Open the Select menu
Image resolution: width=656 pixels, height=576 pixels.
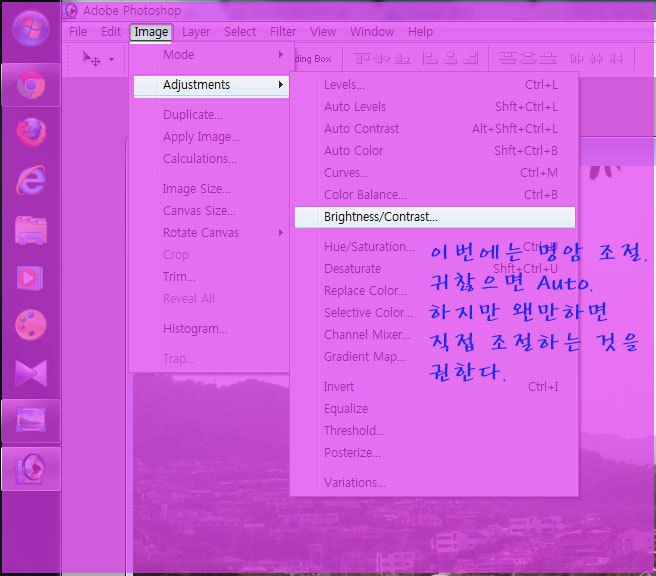[x=240, y=32]
